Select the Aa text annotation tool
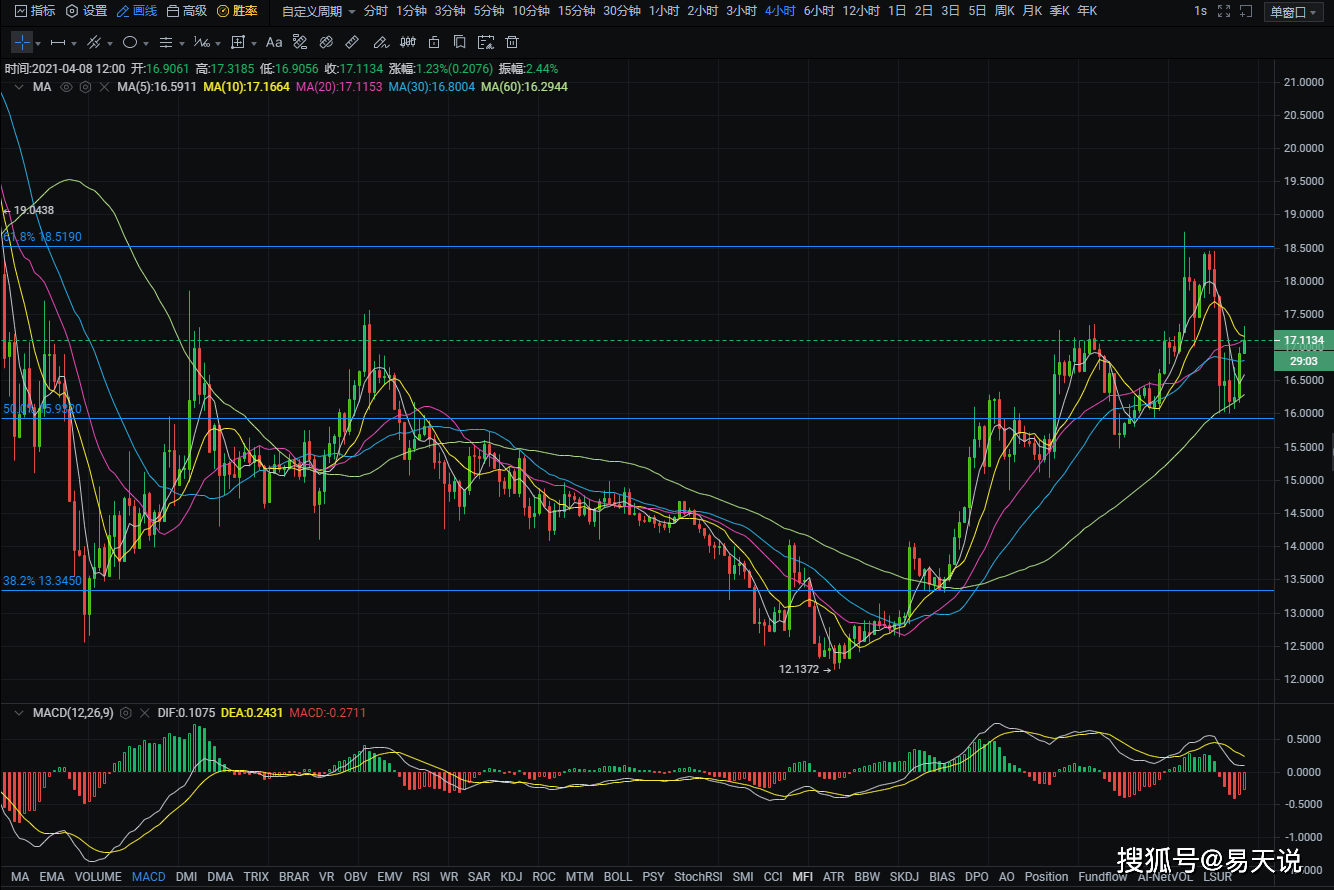The width and height of the screenshot is (1334, 890). pos(274,43)
